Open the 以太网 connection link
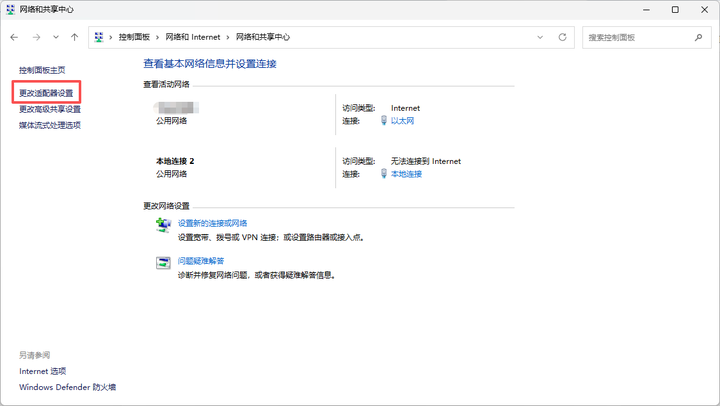Image resolution: width=720 pixels, height=406 pixels. [x=402, y=121]
